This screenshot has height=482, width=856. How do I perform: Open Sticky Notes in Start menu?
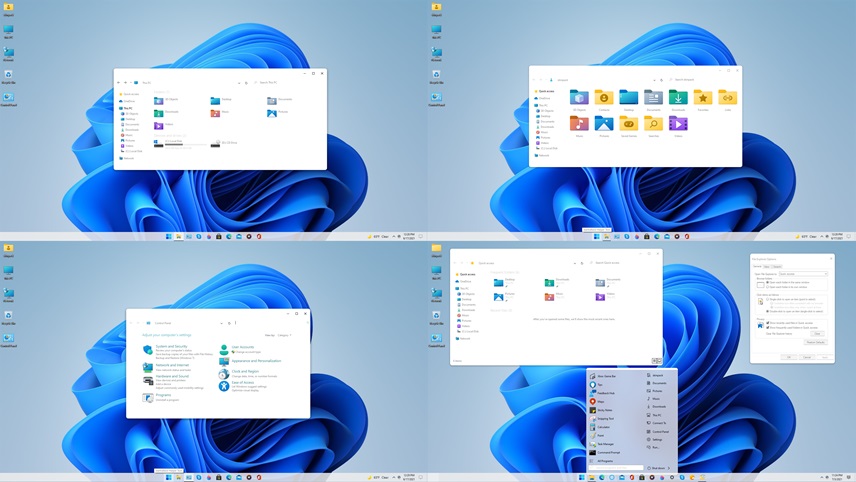pyautogui.click(x=601, y=410)
